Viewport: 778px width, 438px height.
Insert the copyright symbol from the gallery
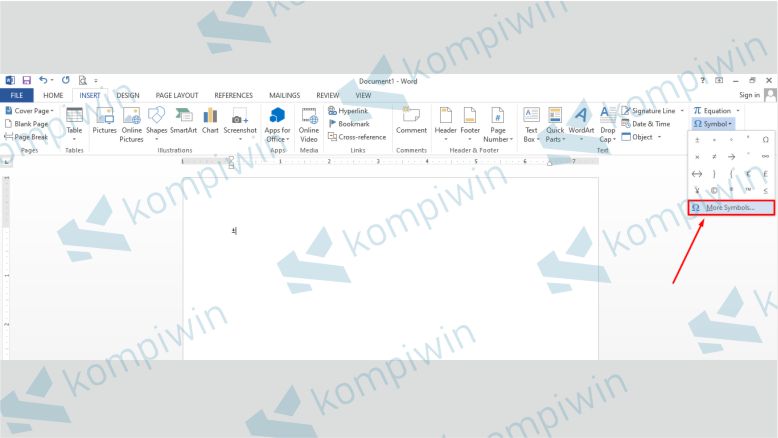pos(714,190)
